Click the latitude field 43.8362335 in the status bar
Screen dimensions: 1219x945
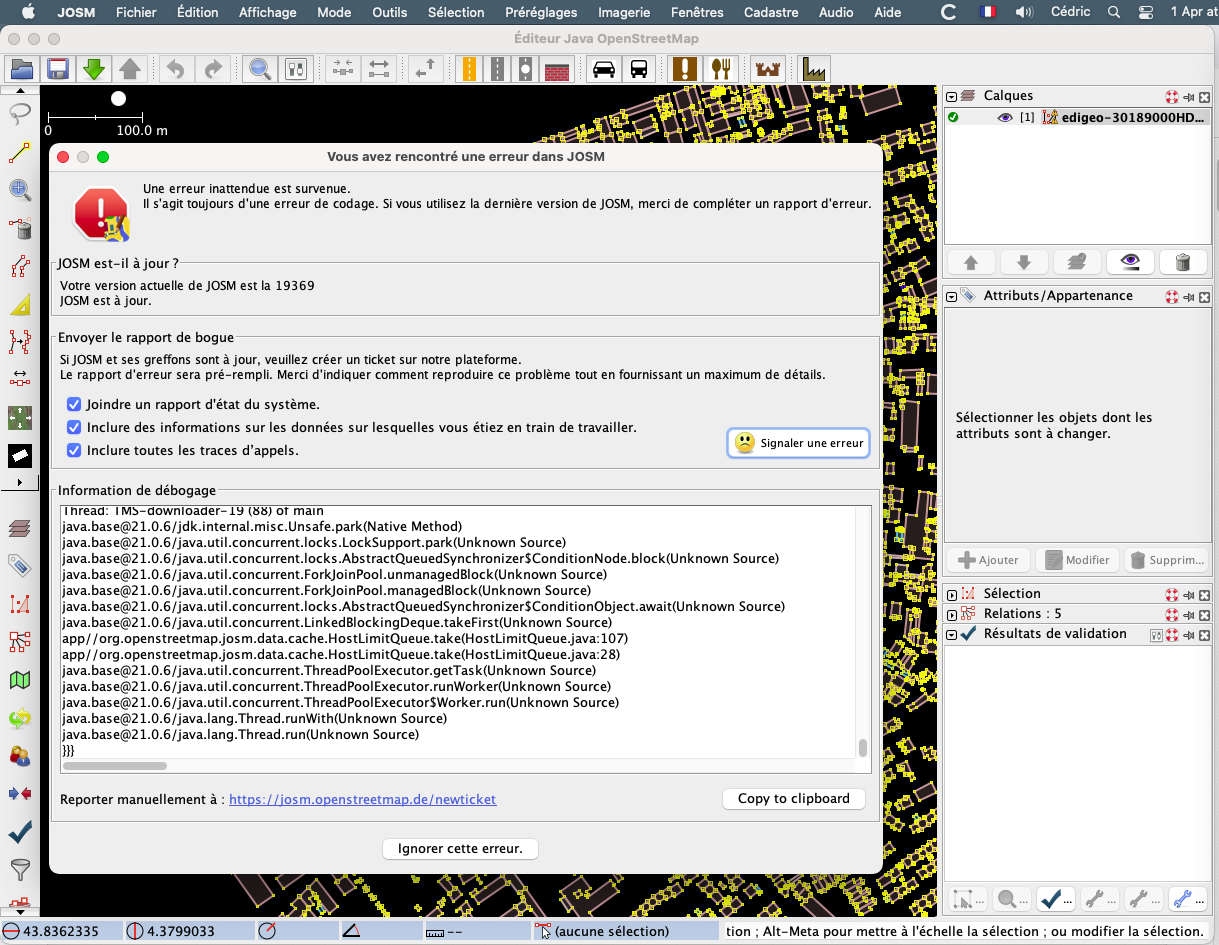(x=62, y=932)
